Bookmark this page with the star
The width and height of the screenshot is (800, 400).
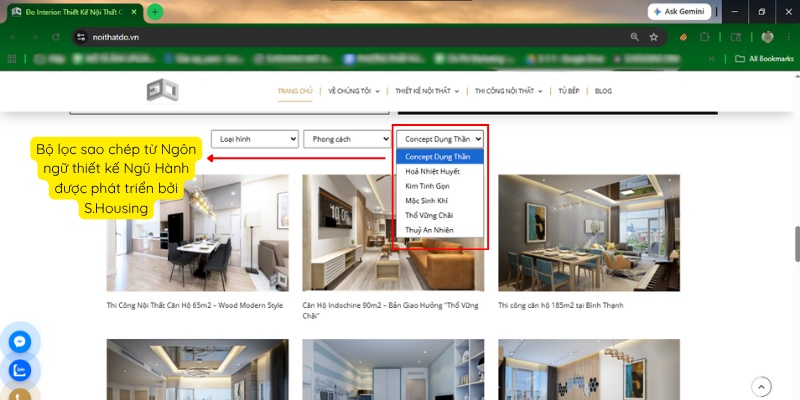[x=654, y=37]
